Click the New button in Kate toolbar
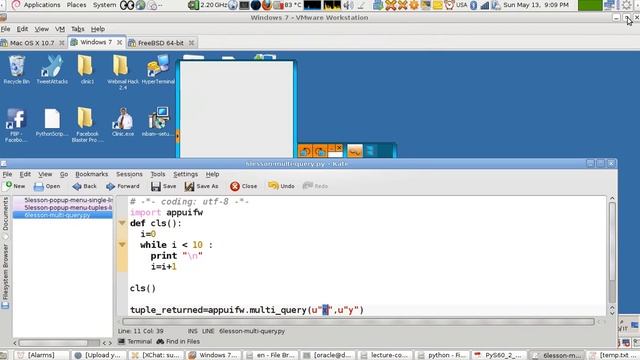 pos(14,186)
